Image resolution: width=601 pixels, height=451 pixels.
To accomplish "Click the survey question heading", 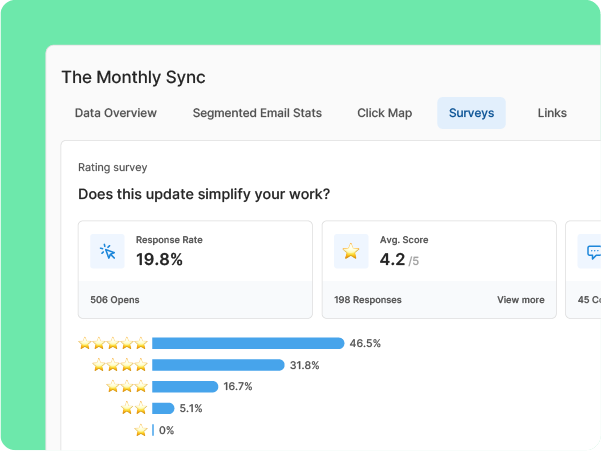I will pos(204,194).
